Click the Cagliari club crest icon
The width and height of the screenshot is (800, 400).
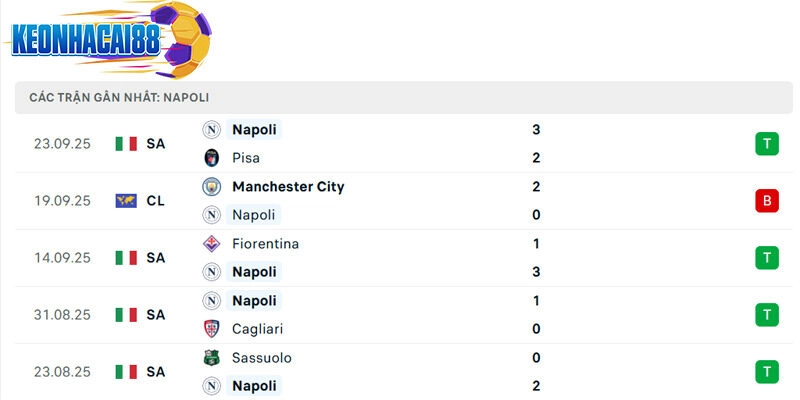pyautogui.click(x=211, y=329)
